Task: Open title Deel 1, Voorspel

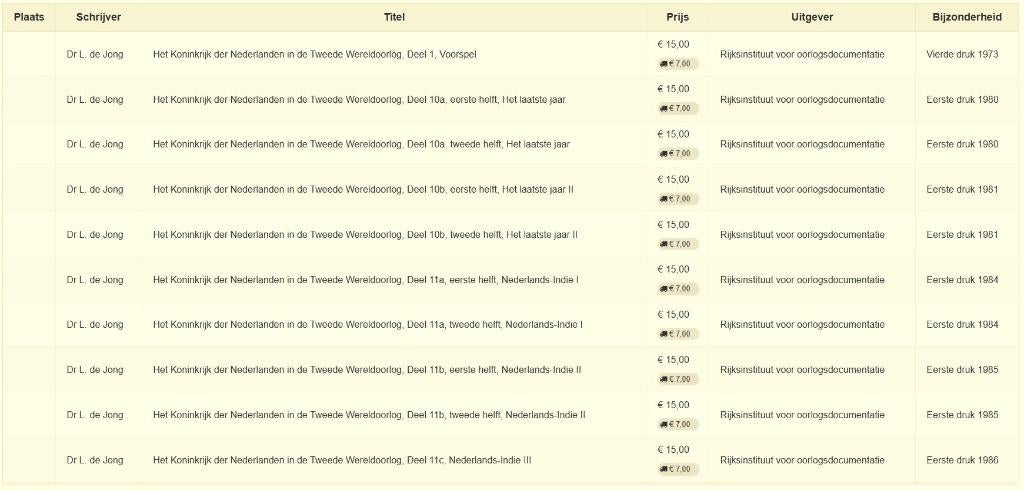Action: point(314,54)
